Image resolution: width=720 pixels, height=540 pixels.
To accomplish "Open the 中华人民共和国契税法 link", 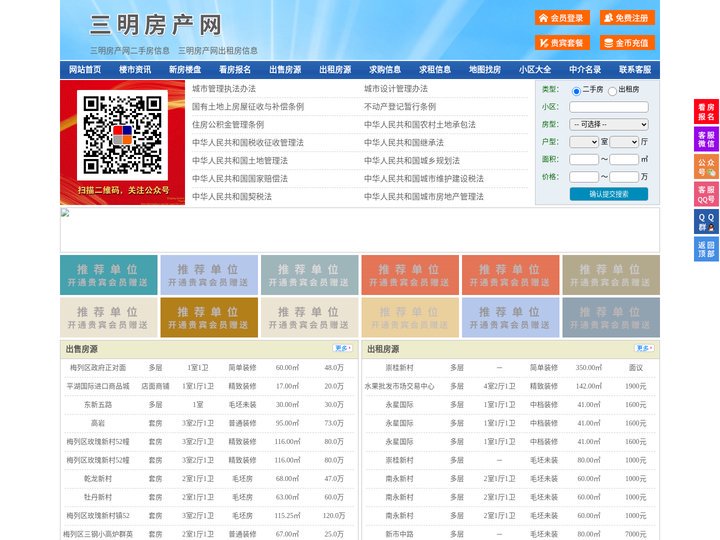I will point(232,197).
